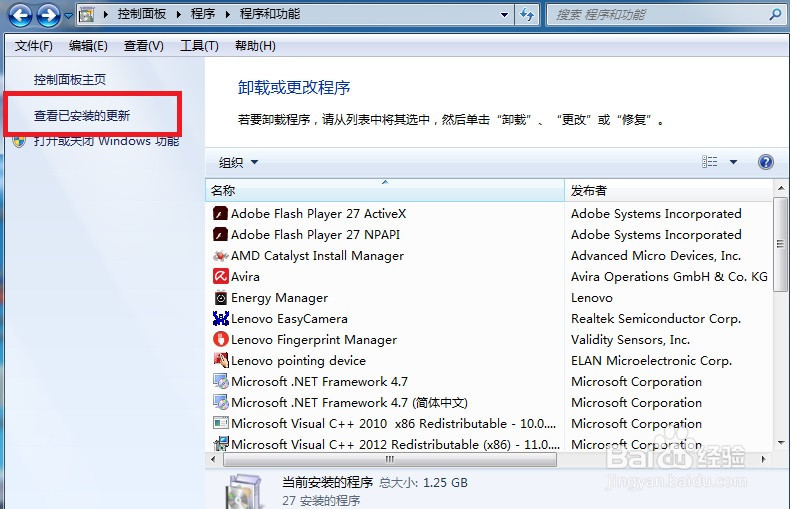The height and width of the screenshot is (509, 790).
Task: Select Microsoft .NET Framework 4.7 icon
Action: pos(220,382)
